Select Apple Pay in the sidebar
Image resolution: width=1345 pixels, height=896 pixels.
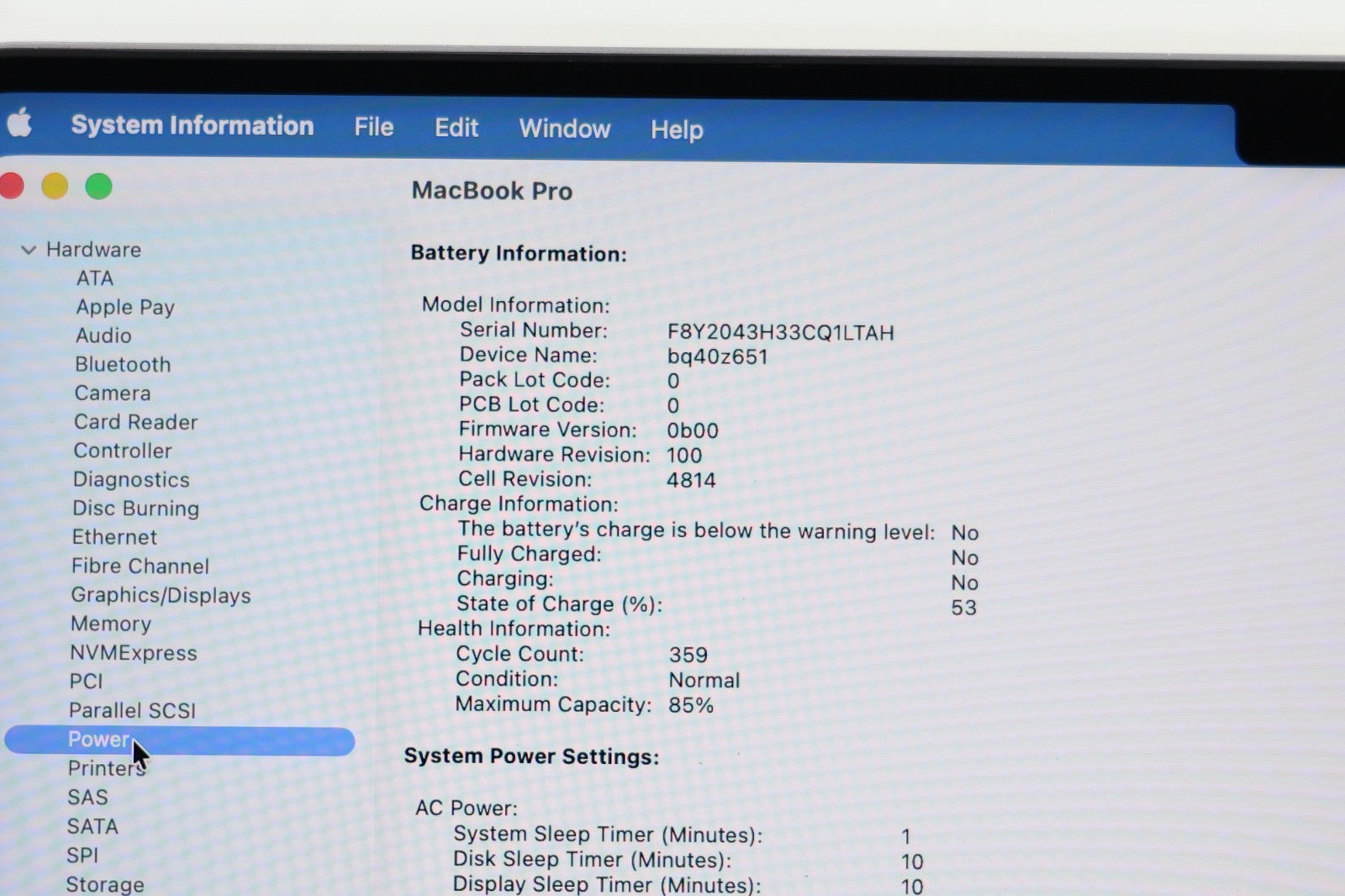click(124, 307)
